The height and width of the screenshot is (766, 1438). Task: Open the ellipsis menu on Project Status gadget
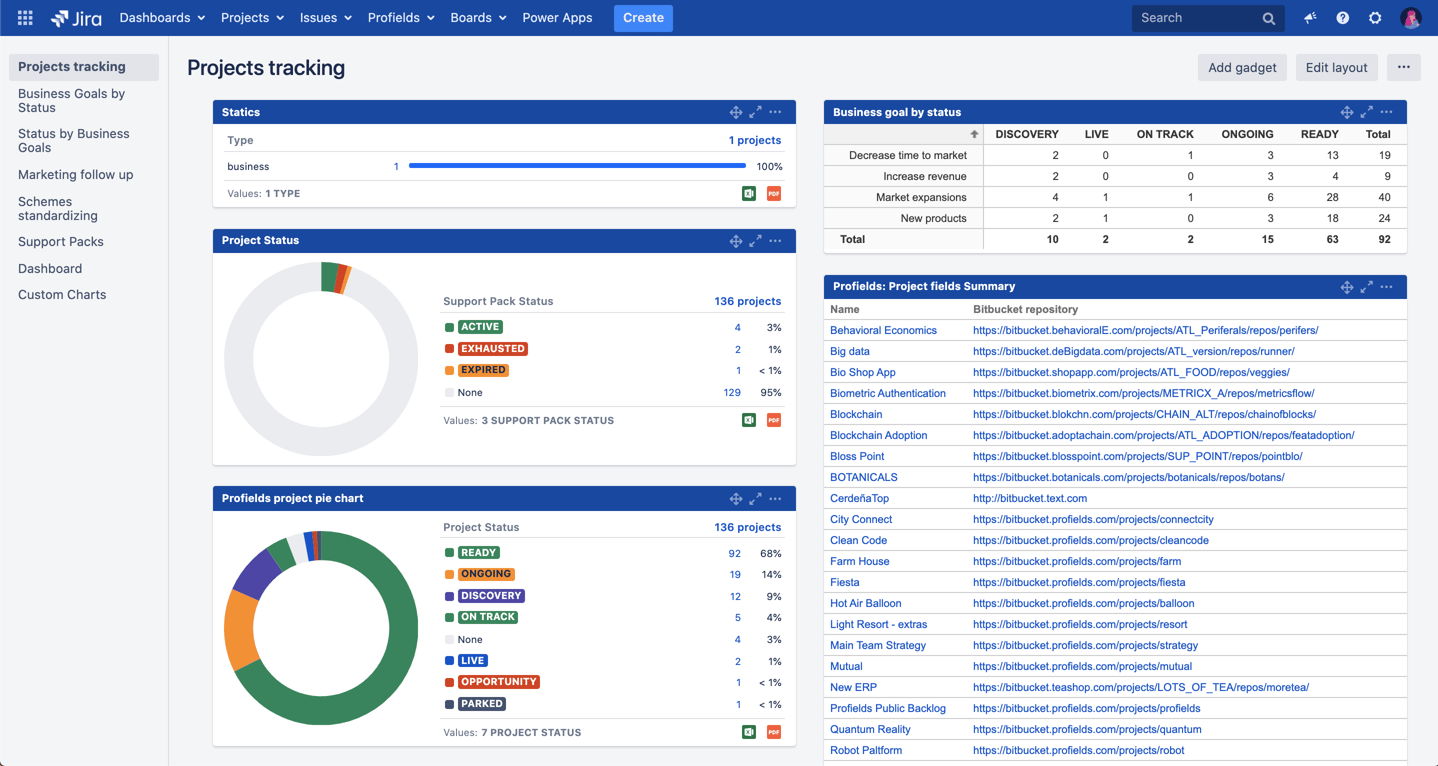click(775, 240)
